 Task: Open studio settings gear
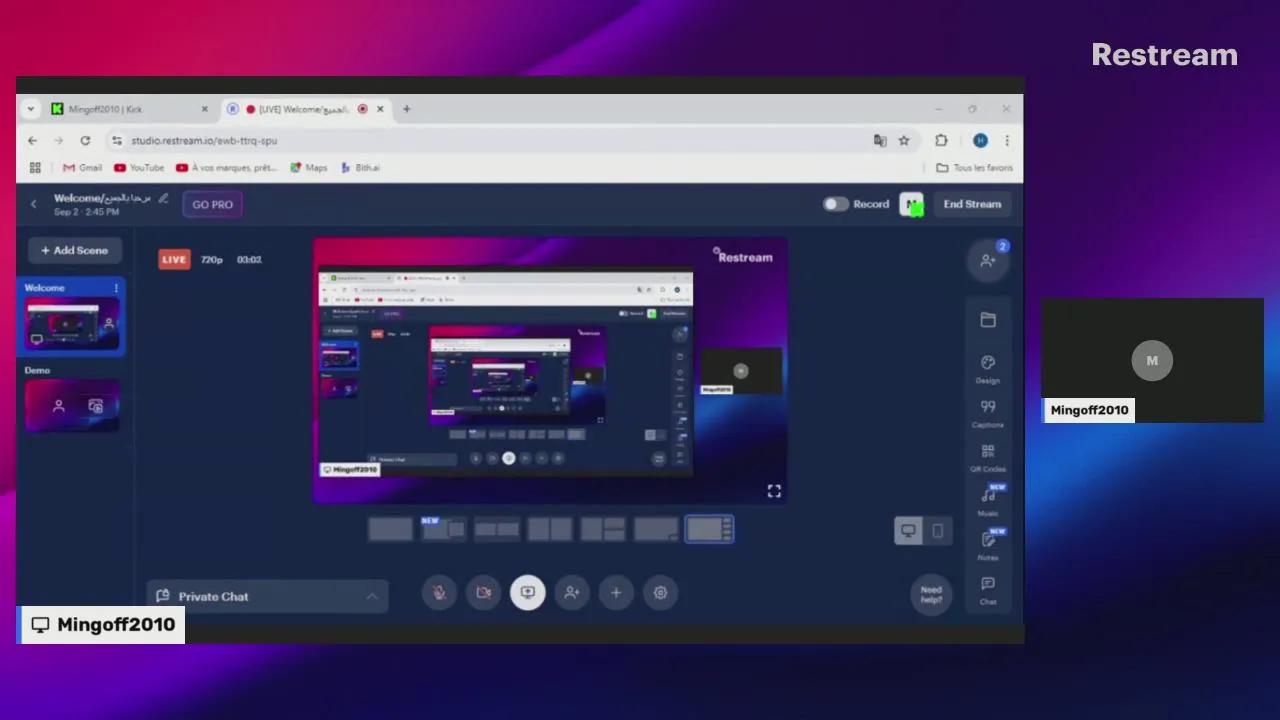[660, 593]
